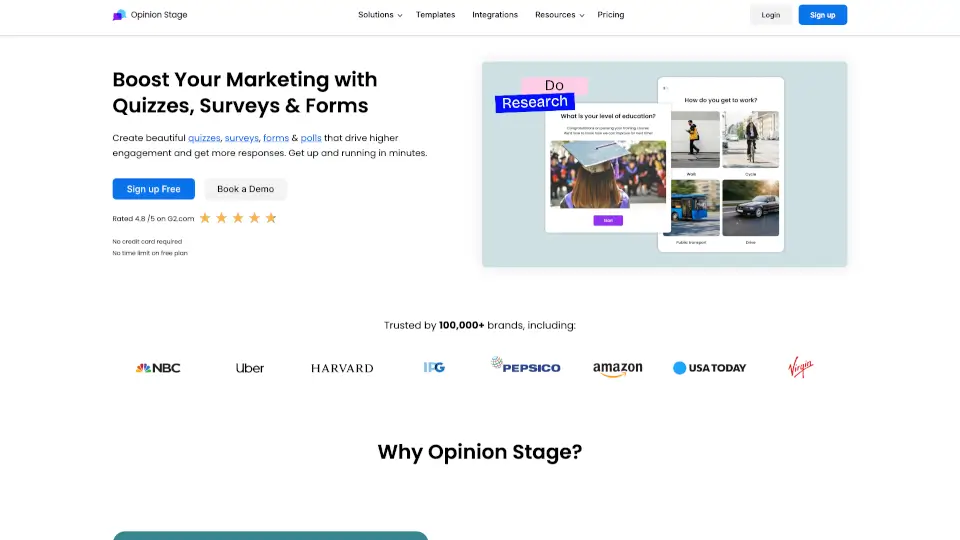Follow the polls link
This screenshot has width=960, height=540.
tap(310, 138)
